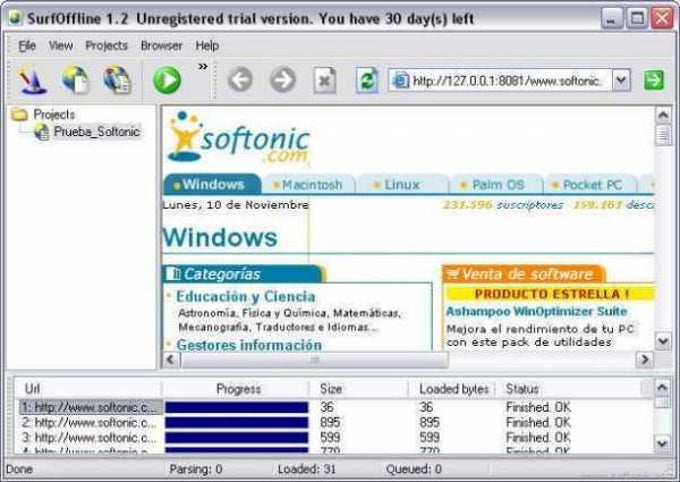Open Educación y Ciencia category link
The width and height of the screenshot is (680, 482).
pos(245,296)
